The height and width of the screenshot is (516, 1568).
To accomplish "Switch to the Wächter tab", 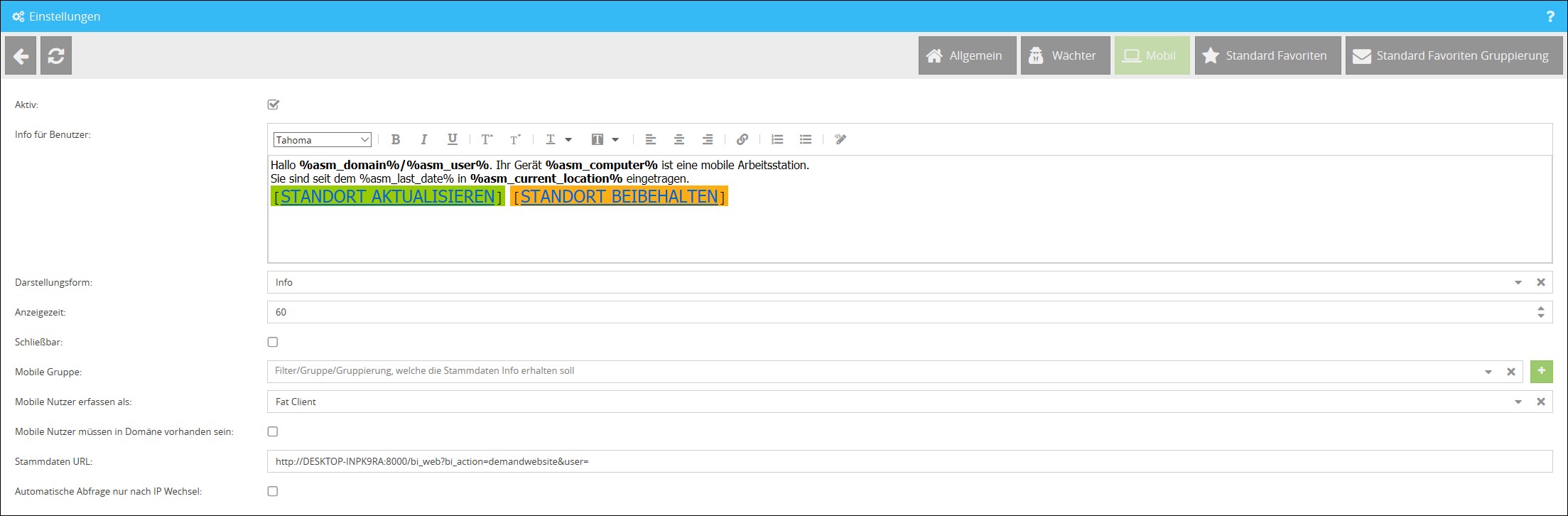I will pos(1065,55).
